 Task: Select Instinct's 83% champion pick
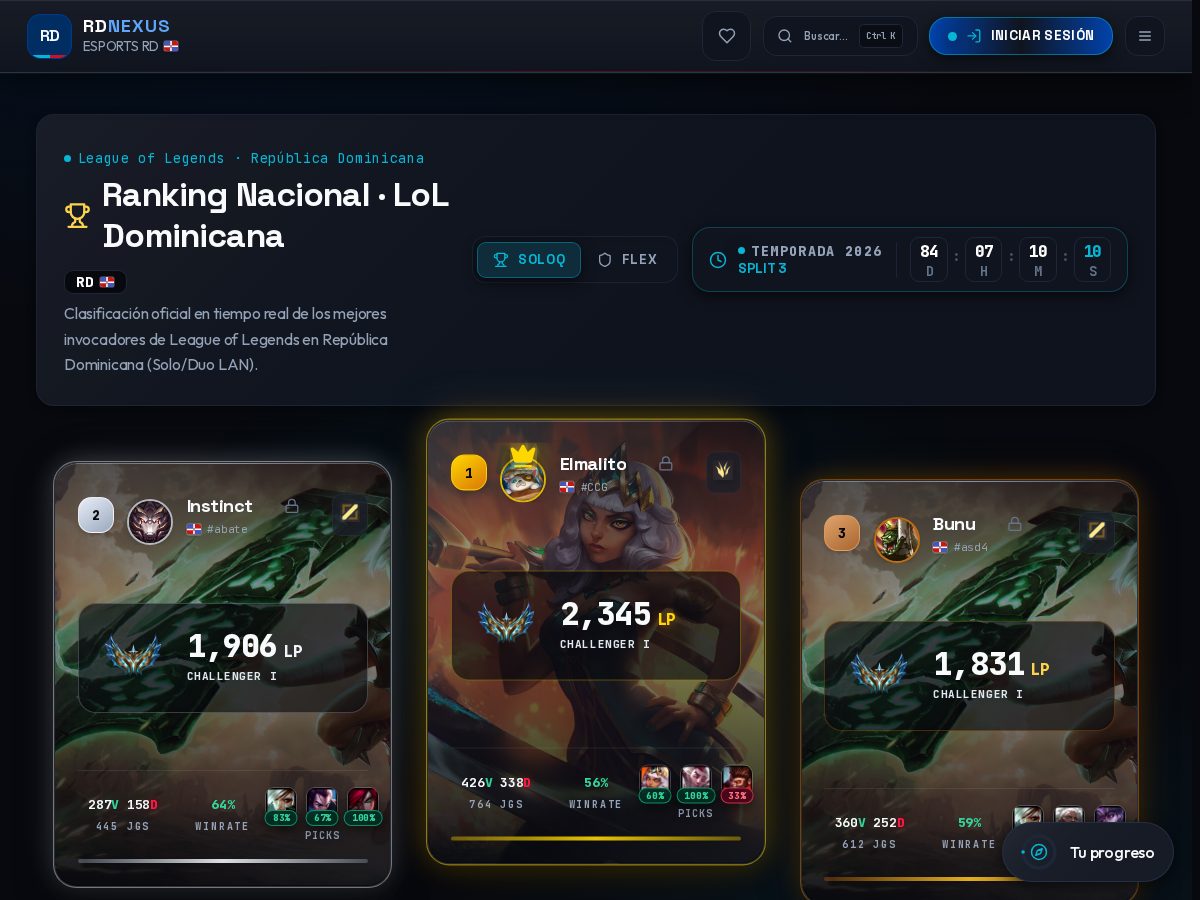[x=281, y=807]
